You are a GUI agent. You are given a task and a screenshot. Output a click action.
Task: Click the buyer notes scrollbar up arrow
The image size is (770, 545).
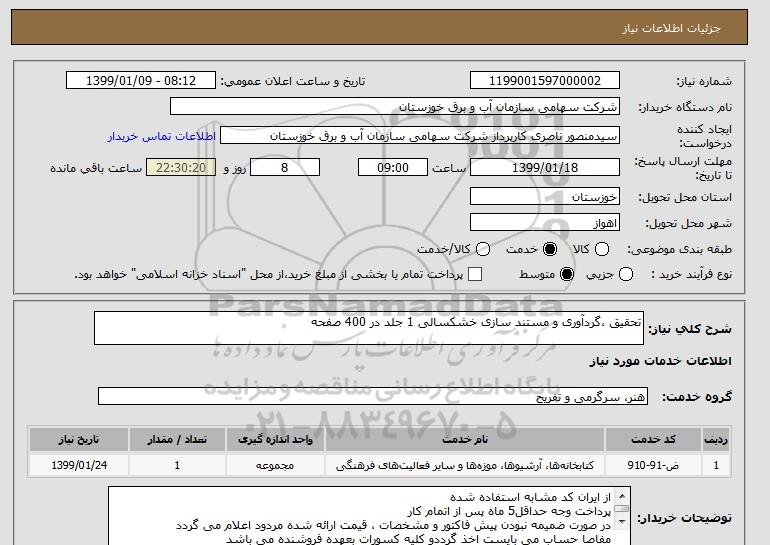coord(622,497)
